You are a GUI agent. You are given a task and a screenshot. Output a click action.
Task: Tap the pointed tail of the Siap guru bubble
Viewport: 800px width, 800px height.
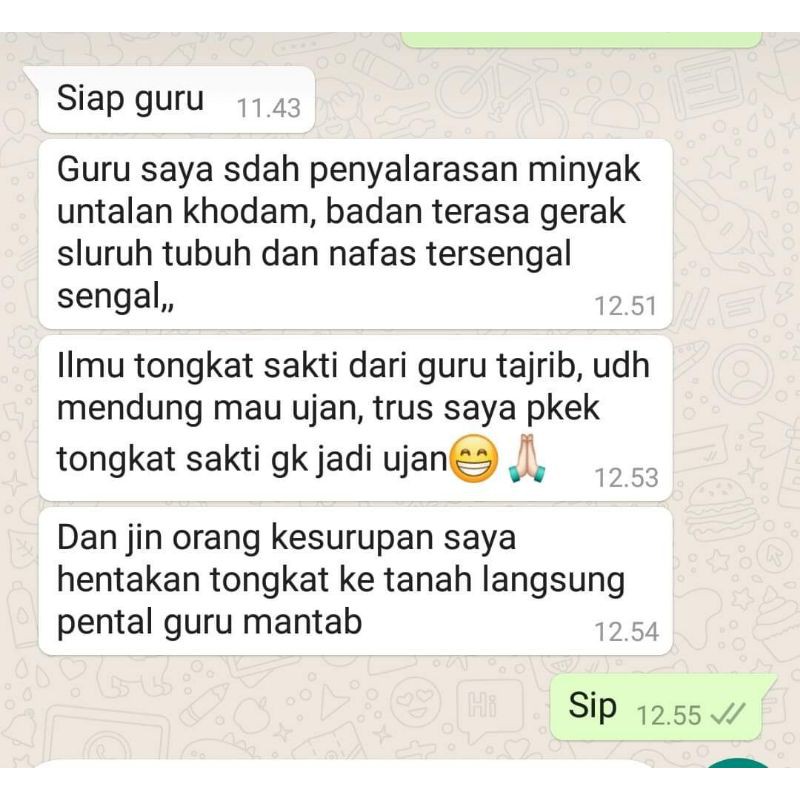pyautogui.click(x=32, y=76)
